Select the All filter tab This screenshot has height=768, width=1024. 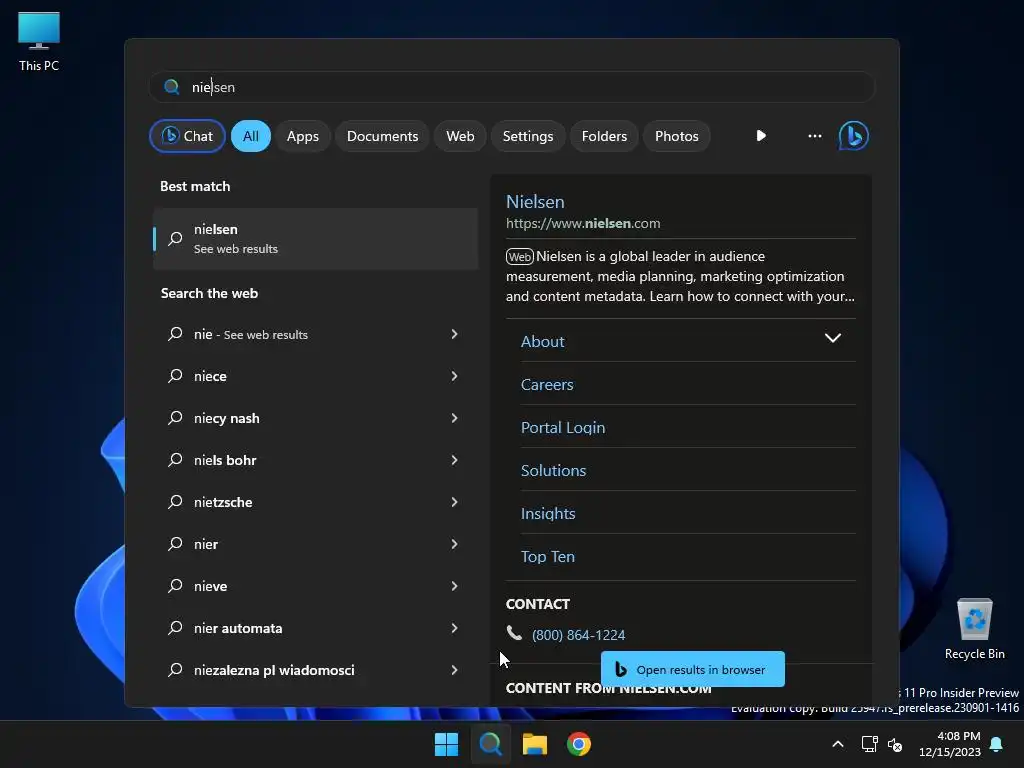click(x=251, y=136)
